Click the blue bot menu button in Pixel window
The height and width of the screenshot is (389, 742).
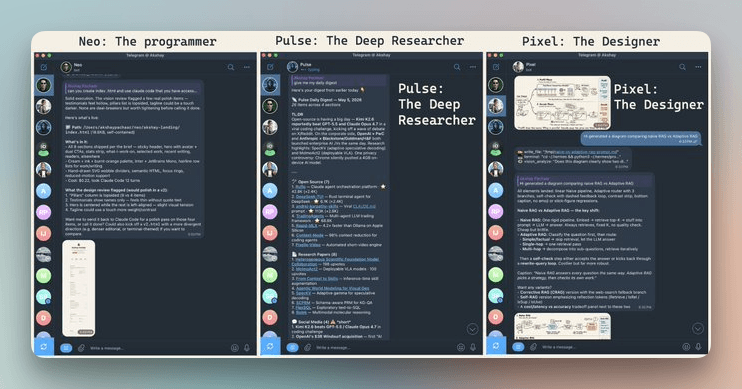(518, 347)
